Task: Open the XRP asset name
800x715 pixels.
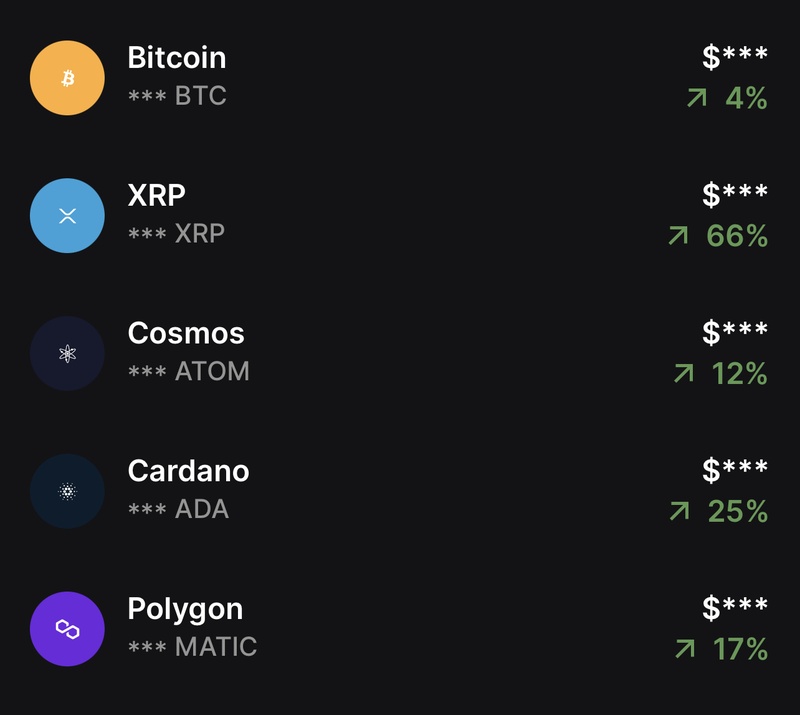Action: pyautogui.click(x=157, y=195)
